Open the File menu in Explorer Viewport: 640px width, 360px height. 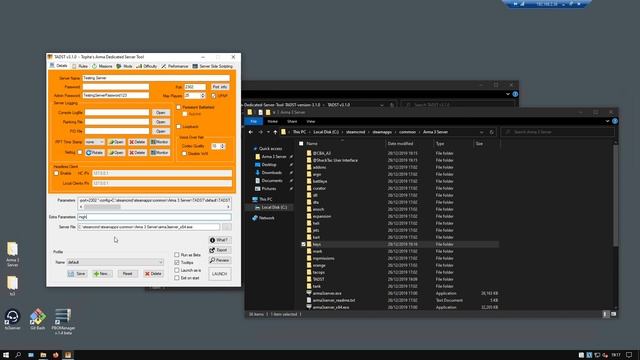(x=253, y=122)
